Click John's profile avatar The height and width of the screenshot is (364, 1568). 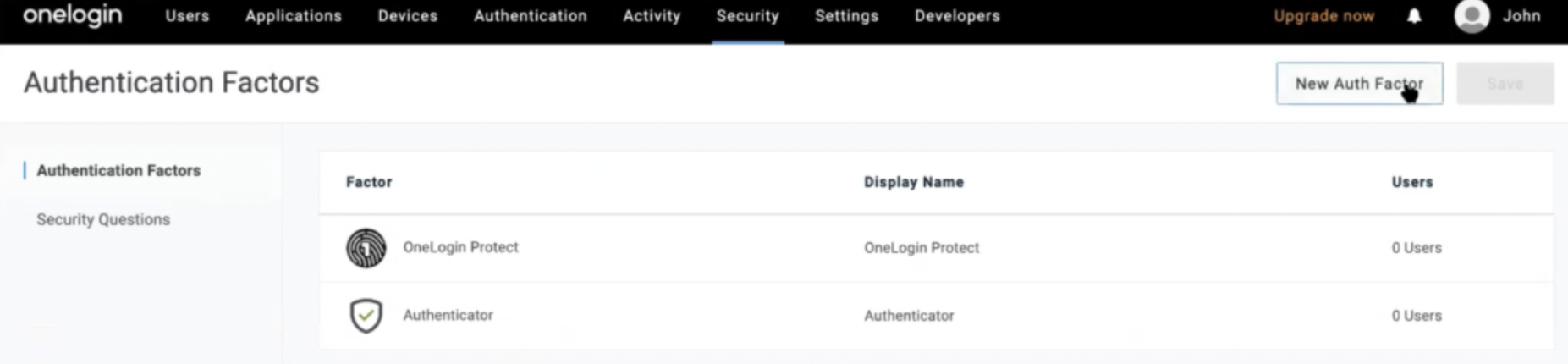coord(1472,16)
